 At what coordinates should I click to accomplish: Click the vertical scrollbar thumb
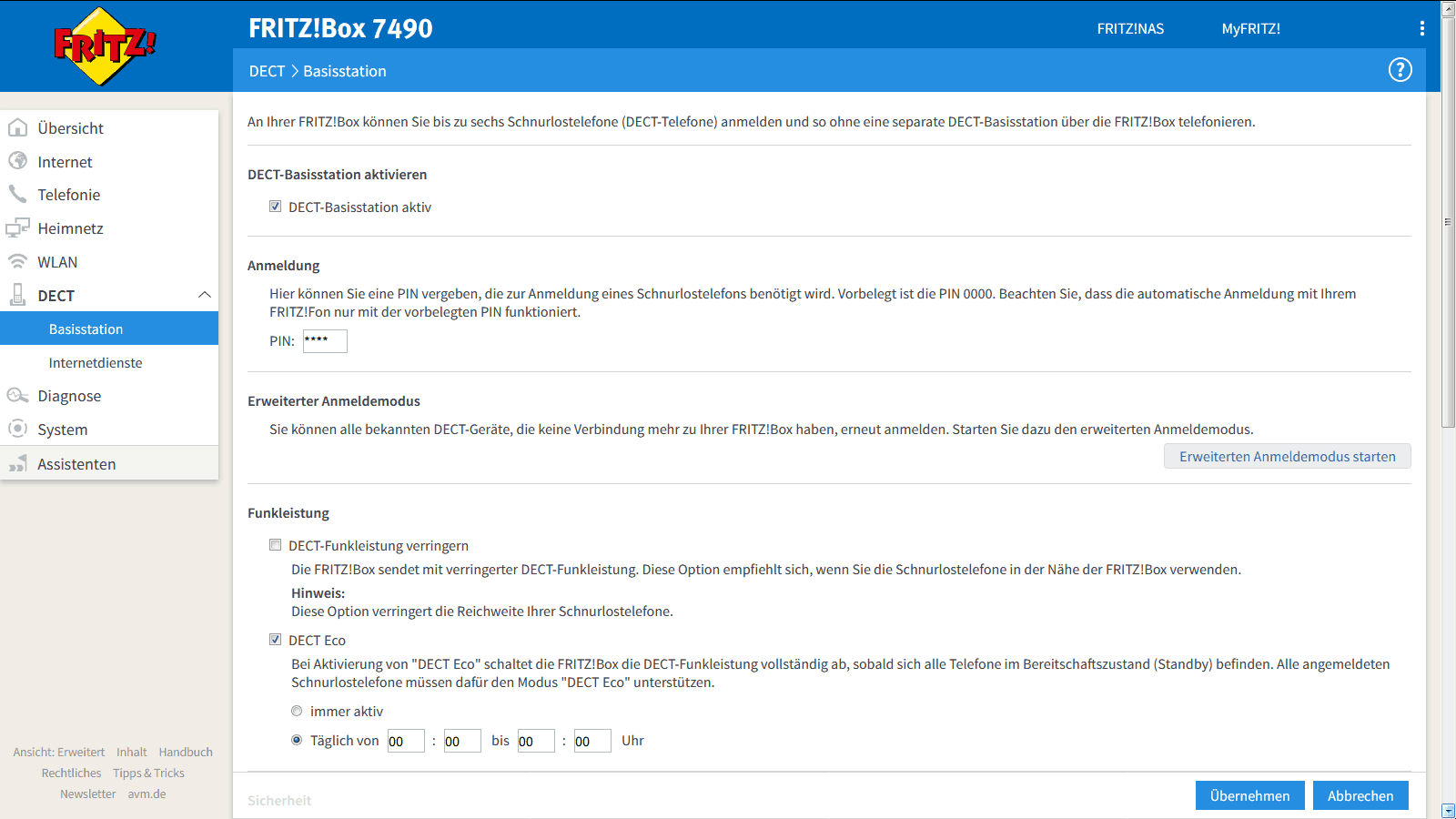point(1448,221)
